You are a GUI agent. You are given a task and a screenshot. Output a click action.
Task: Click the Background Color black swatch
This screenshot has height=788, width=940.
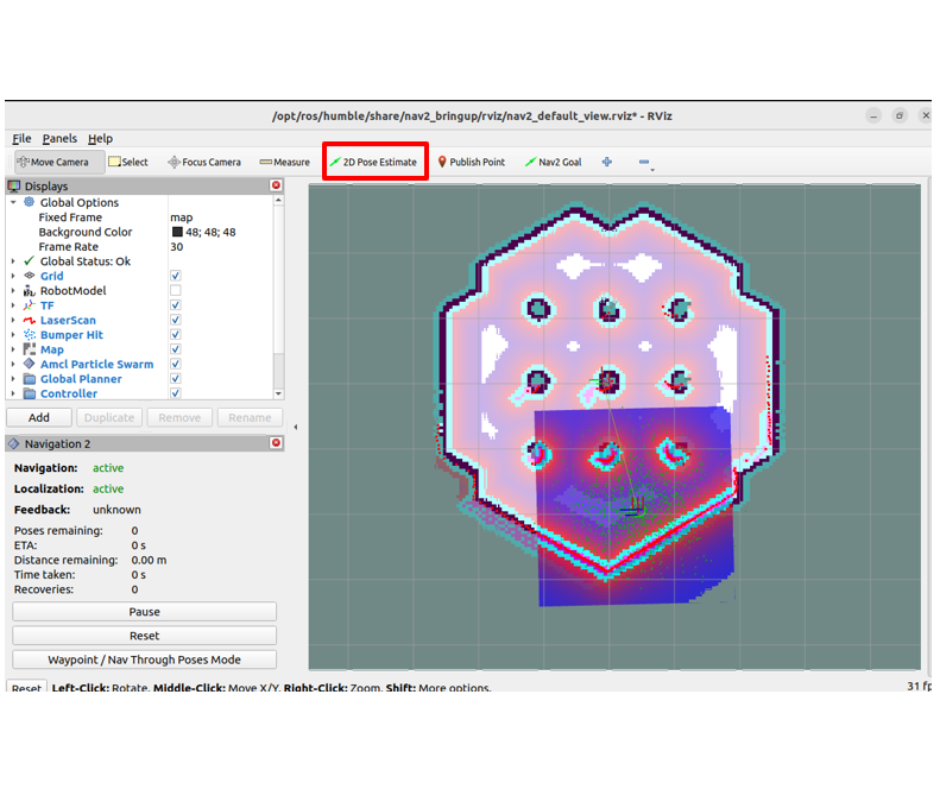coord(177,232)
